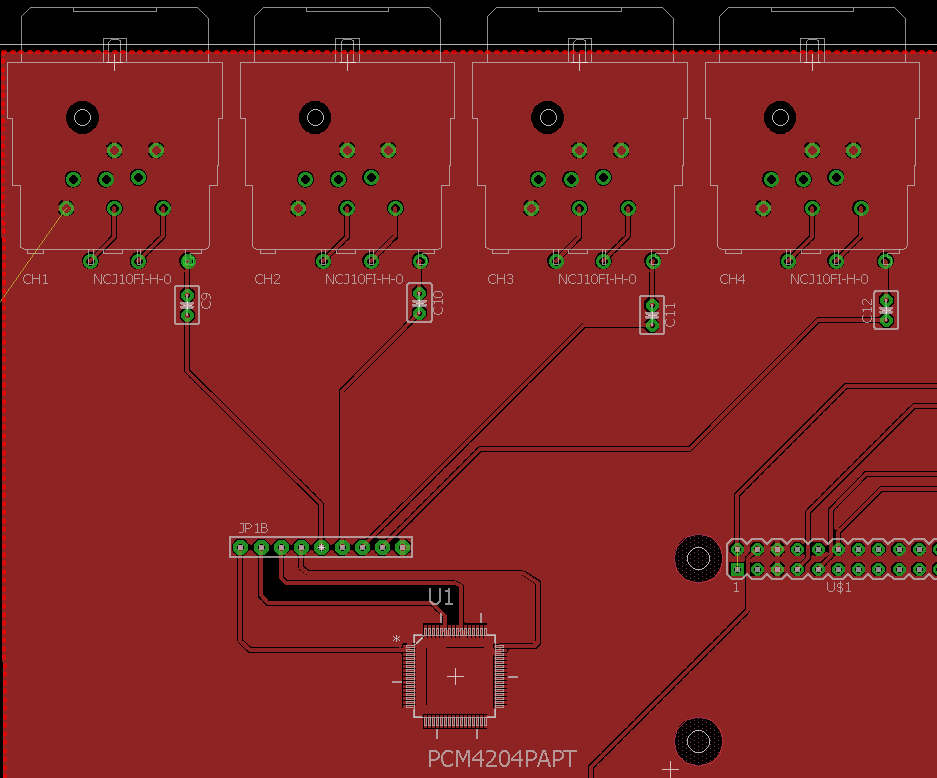Viewport: 937px width, 778px height.
Task: Click the JP1B reference text label
Action: pyautogui.click(x=253, y=528)
